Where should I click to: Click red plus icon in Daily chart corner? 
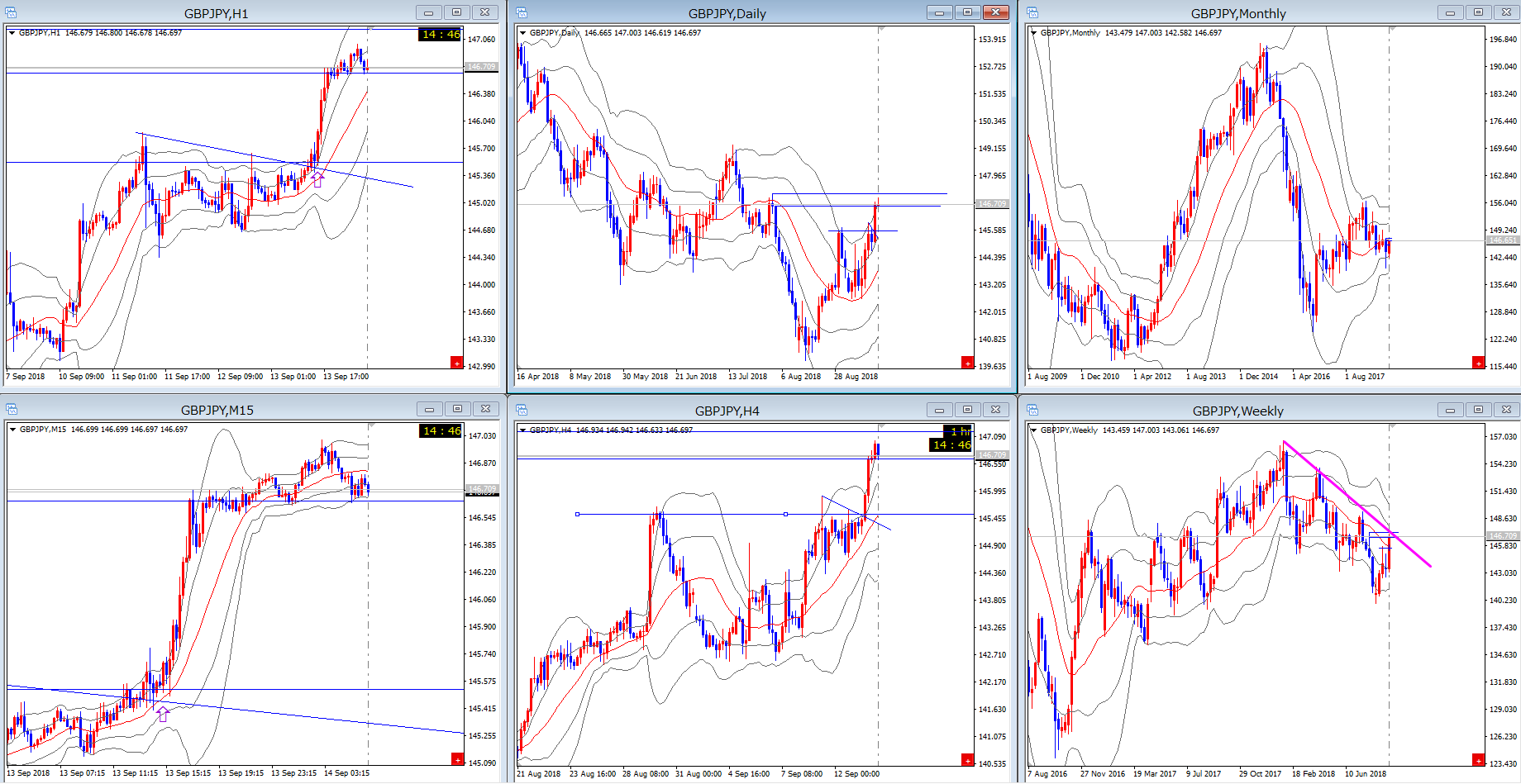(x=967, y=363)
